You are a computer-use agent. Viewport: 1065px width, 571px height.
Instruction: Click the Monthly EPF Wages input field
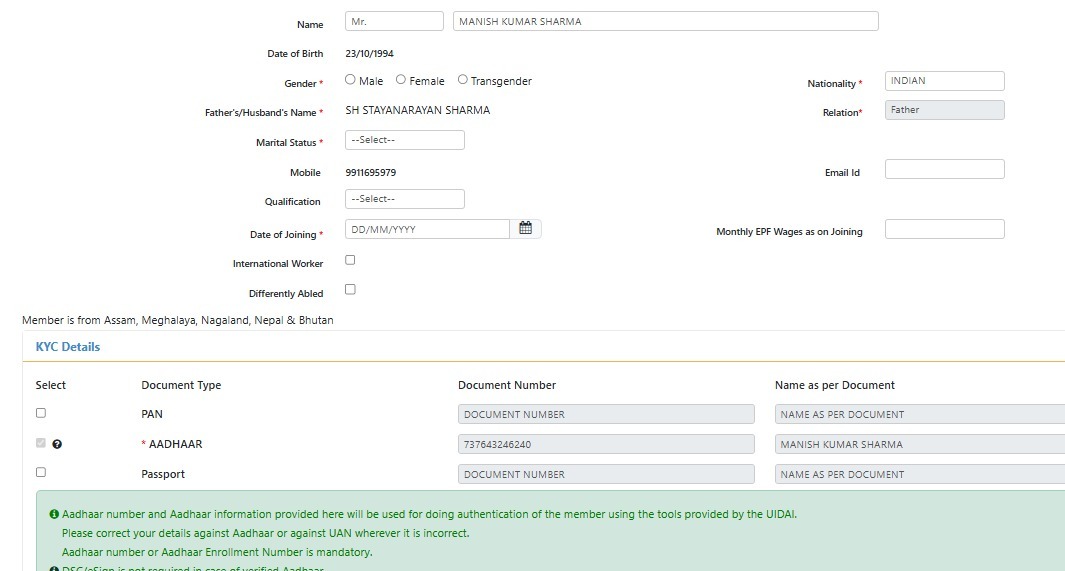tap(944, 229)
